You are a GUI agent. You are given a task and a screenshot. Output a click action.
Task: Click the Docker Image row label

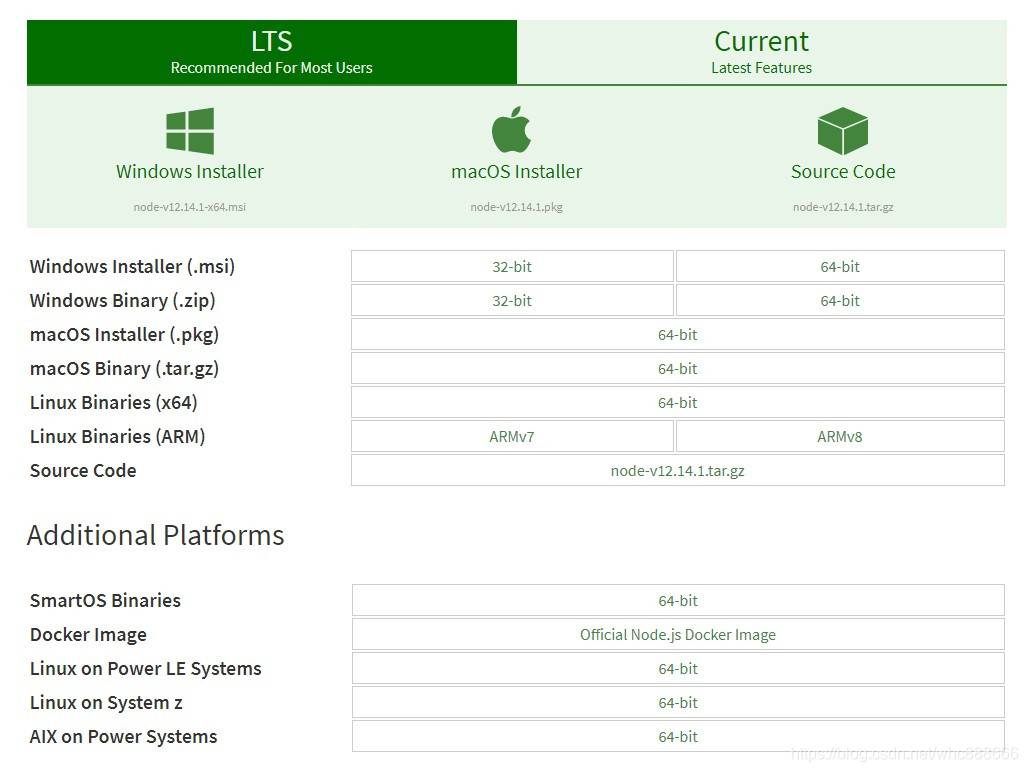point(88,635)
